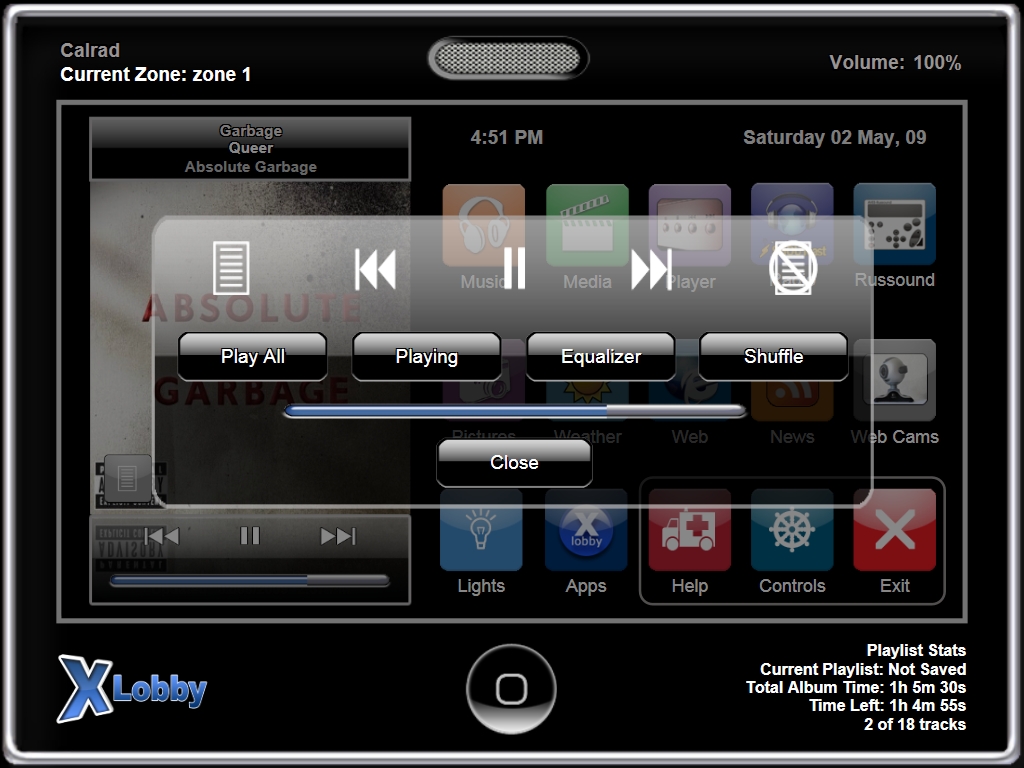Click the Play All button

point(253,357)
